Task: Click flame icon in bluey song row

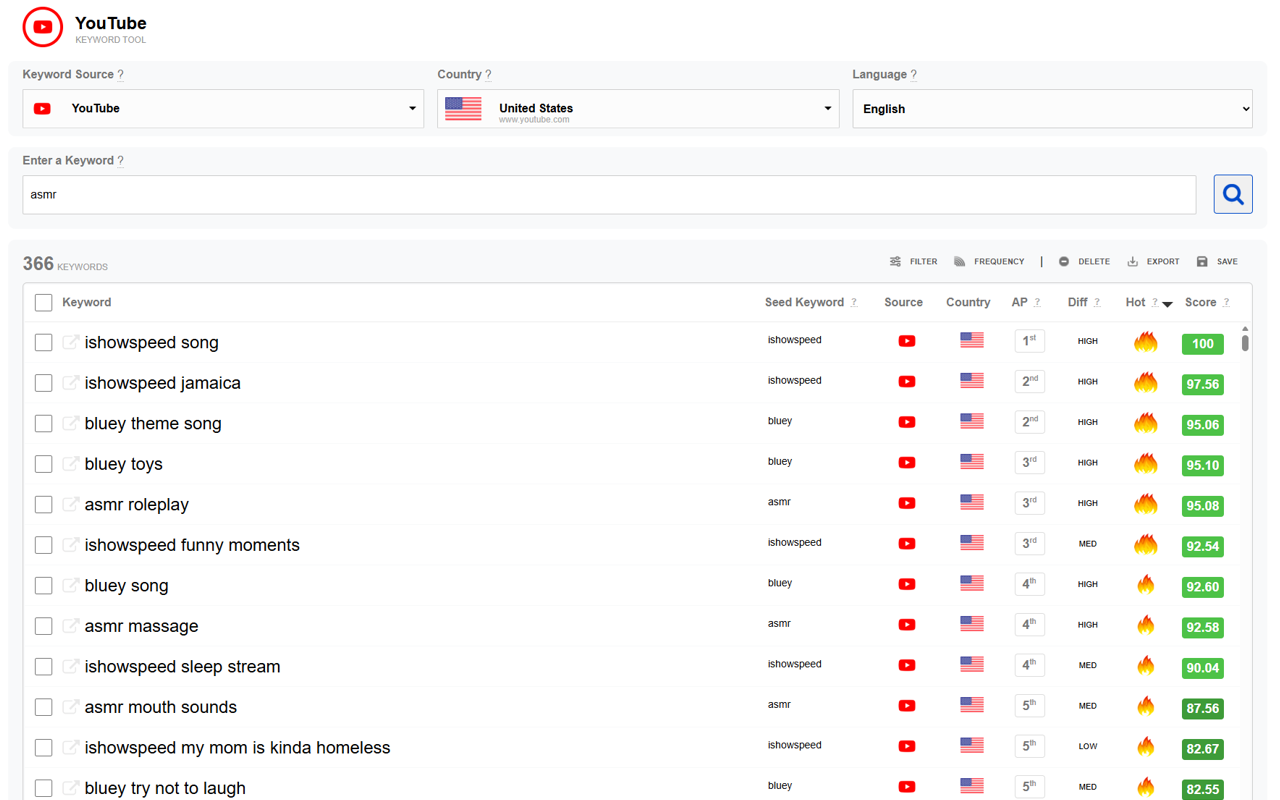Action: click(1146, 584)
